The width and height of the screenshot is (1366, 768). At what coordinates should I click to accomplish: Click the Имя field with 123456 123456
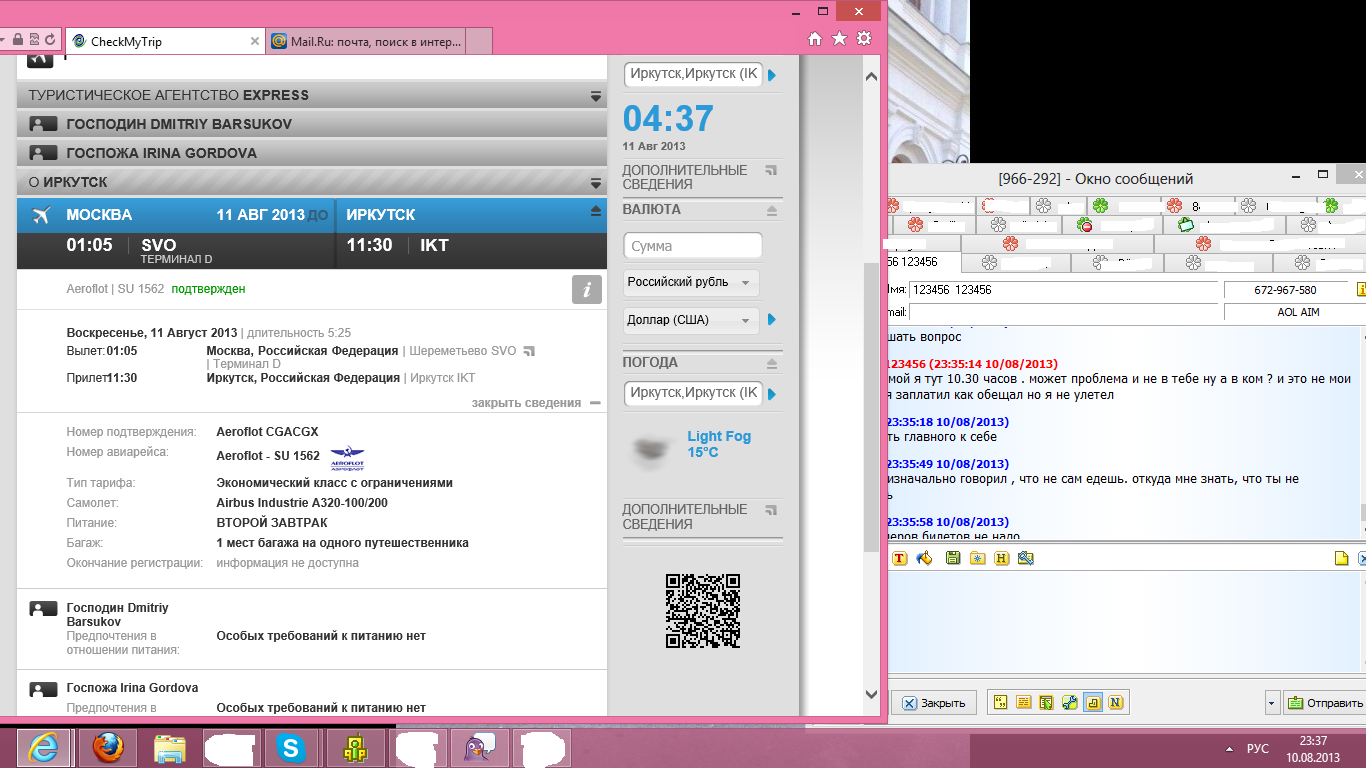(x=1064, y=290)
